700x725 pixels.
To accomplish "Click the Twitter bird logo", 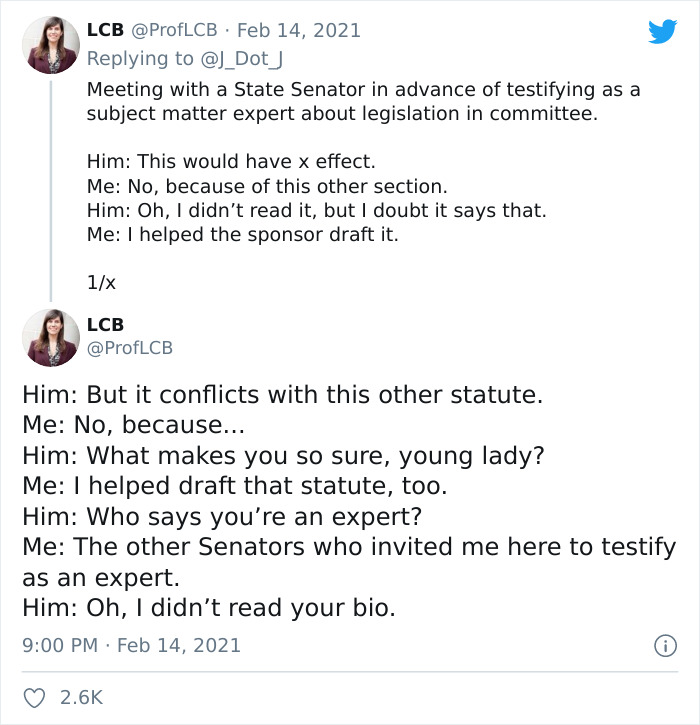I will tap(662, 31).
